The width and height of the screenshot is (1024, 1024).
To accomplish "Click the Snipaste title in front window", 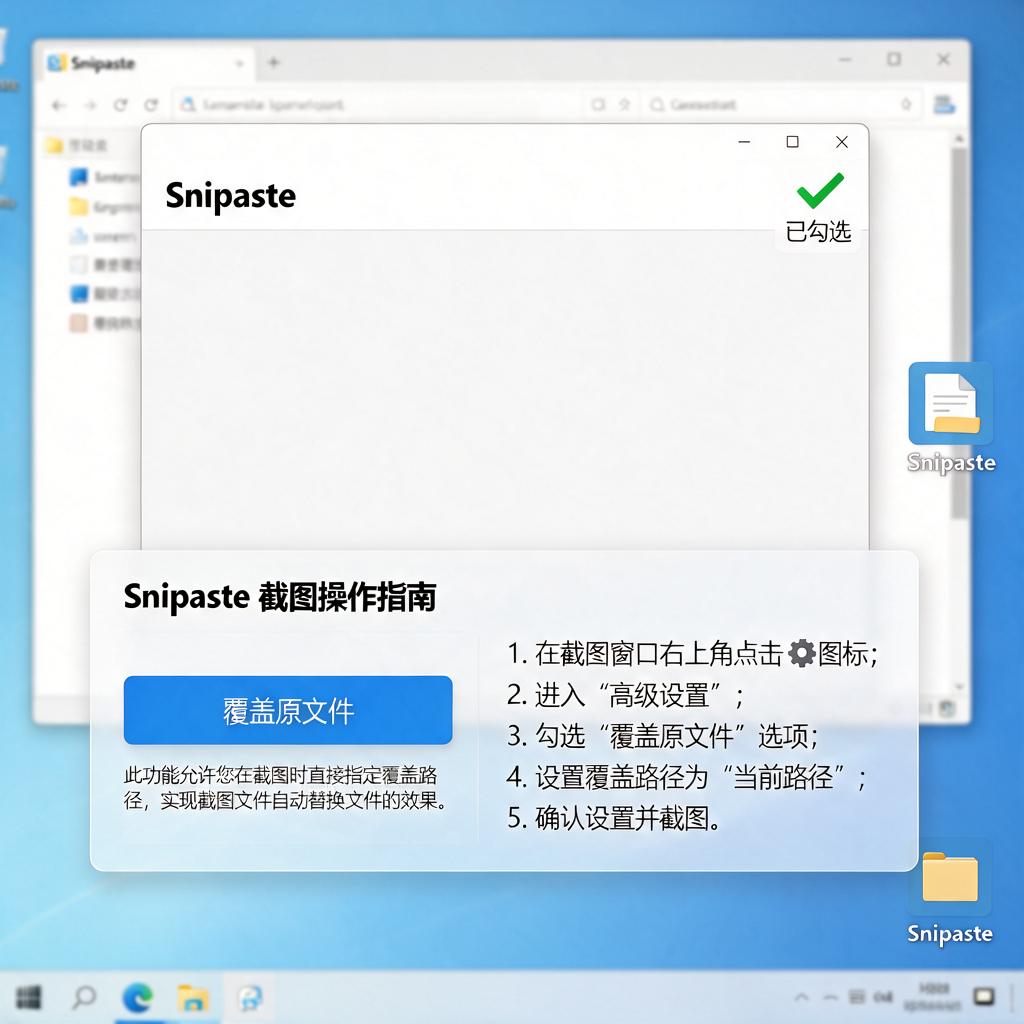I will [231, 195].
